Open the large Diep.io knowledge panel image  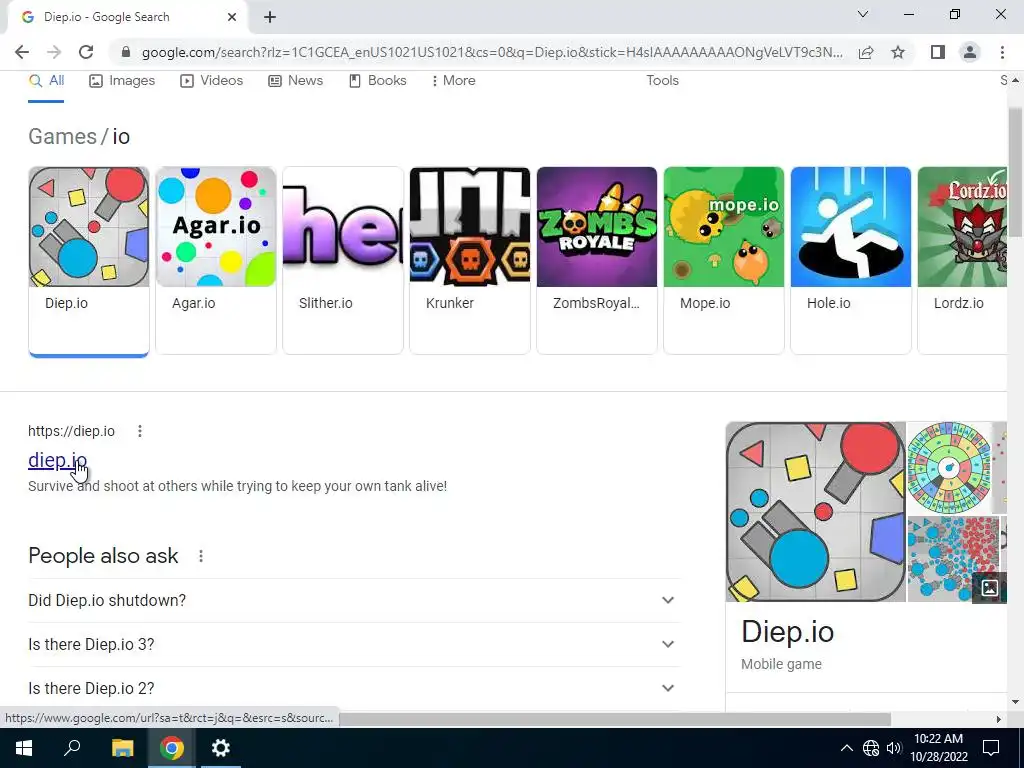pyautogui.click(x=816, y=512)
